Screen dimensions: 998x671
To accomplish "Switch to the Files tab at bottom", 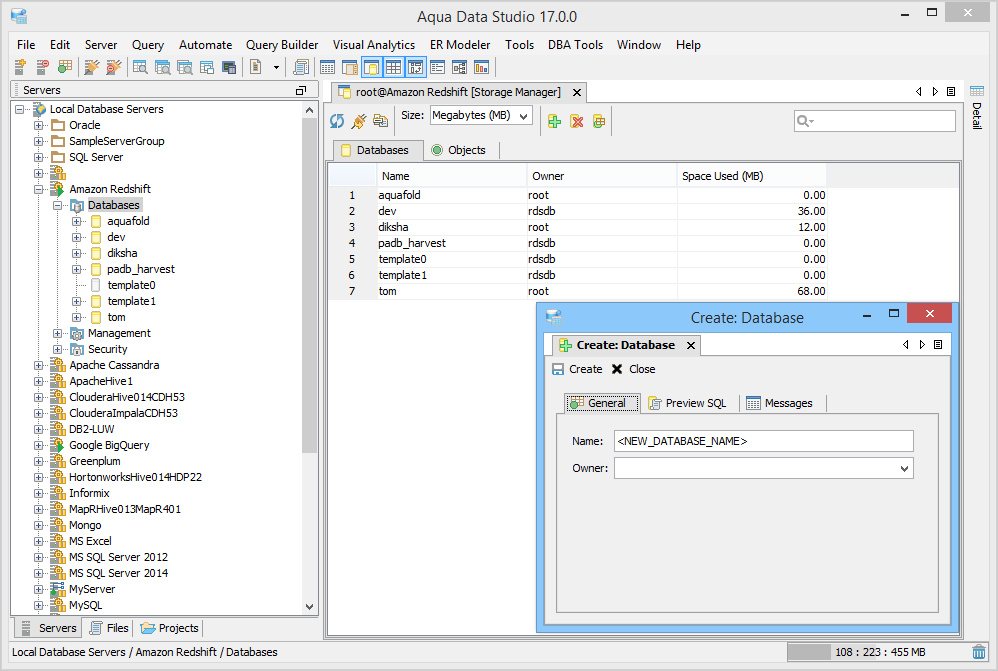I will coord(109,628).
